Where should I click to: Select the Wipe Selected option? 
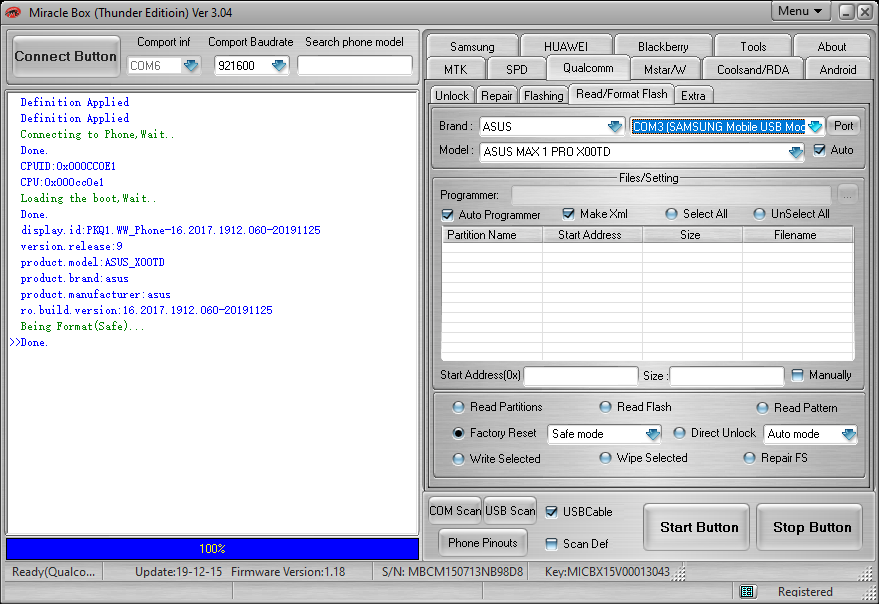[605, 458]
